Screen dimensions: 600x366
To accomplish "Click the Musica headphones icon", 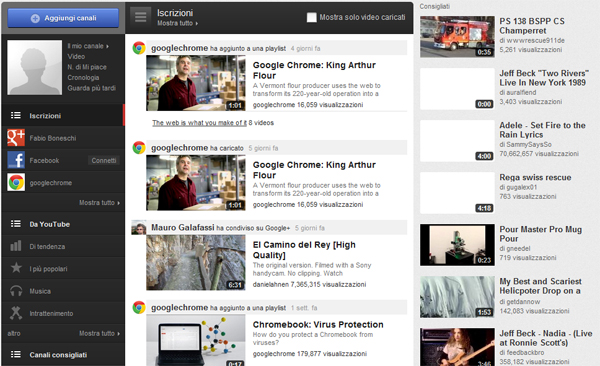I will click(16, 291).
